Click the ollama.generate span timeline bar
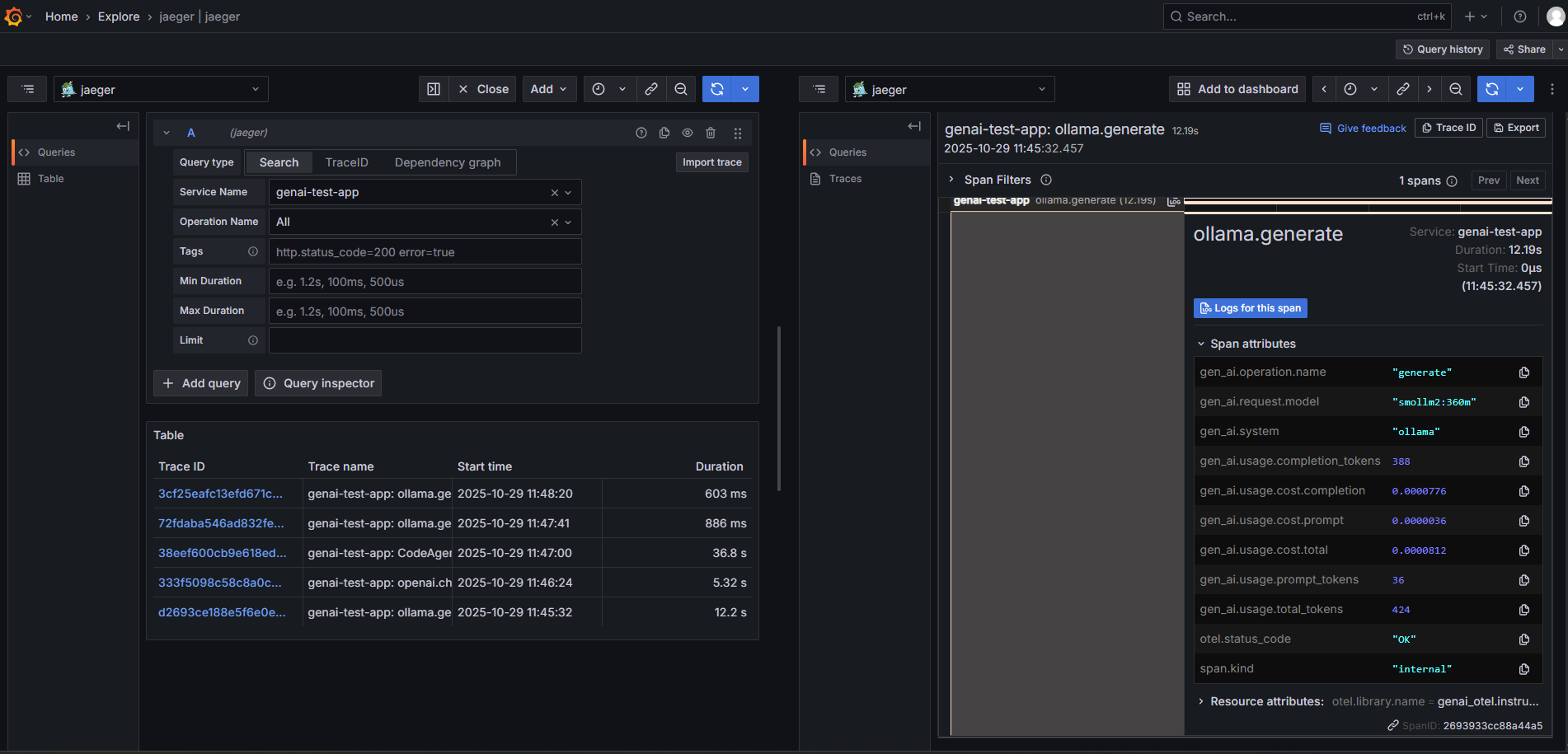 pos(1367,200)
